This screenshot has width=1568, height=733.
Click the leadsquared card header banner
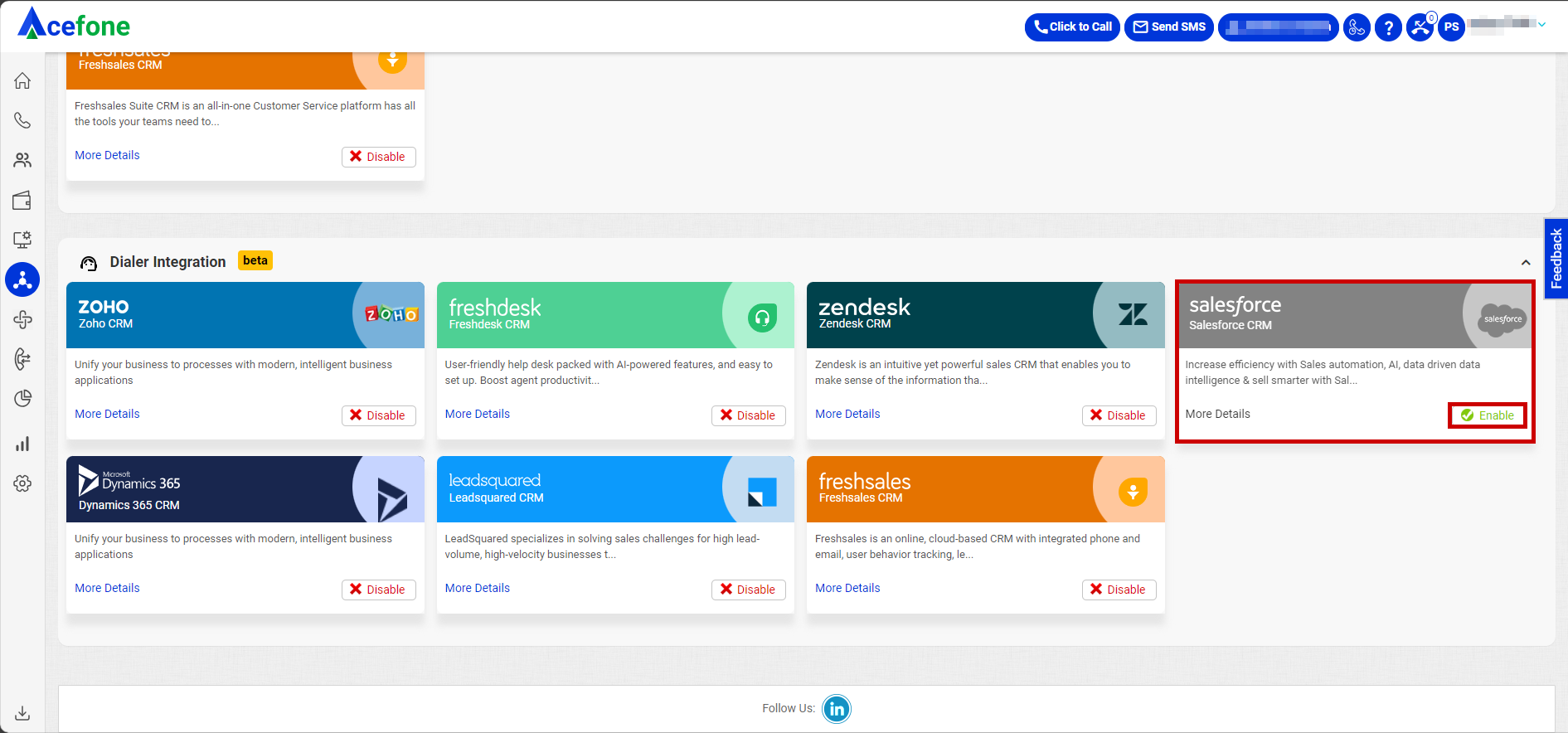(x=615, y=489)
